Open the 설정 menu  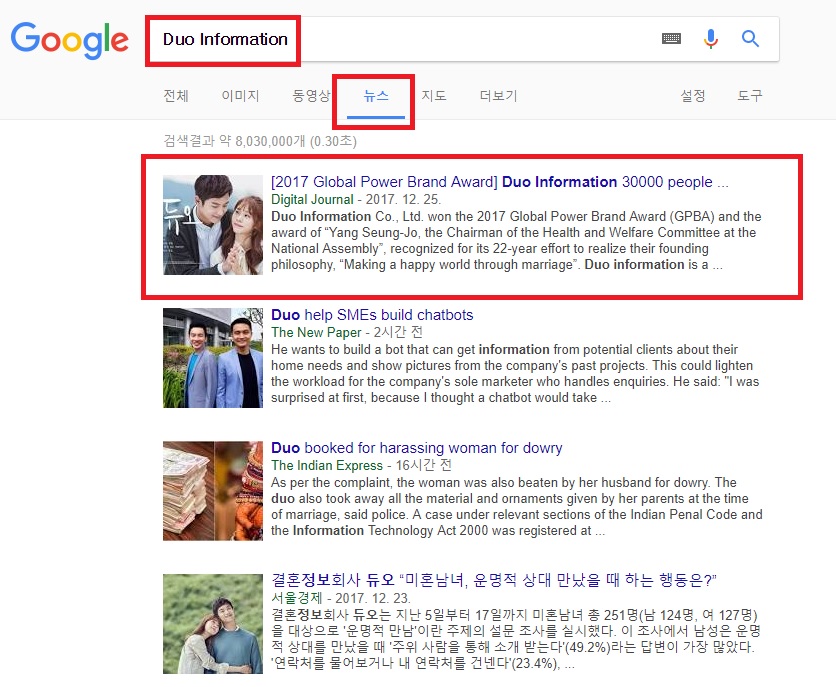tap(693, 95)
